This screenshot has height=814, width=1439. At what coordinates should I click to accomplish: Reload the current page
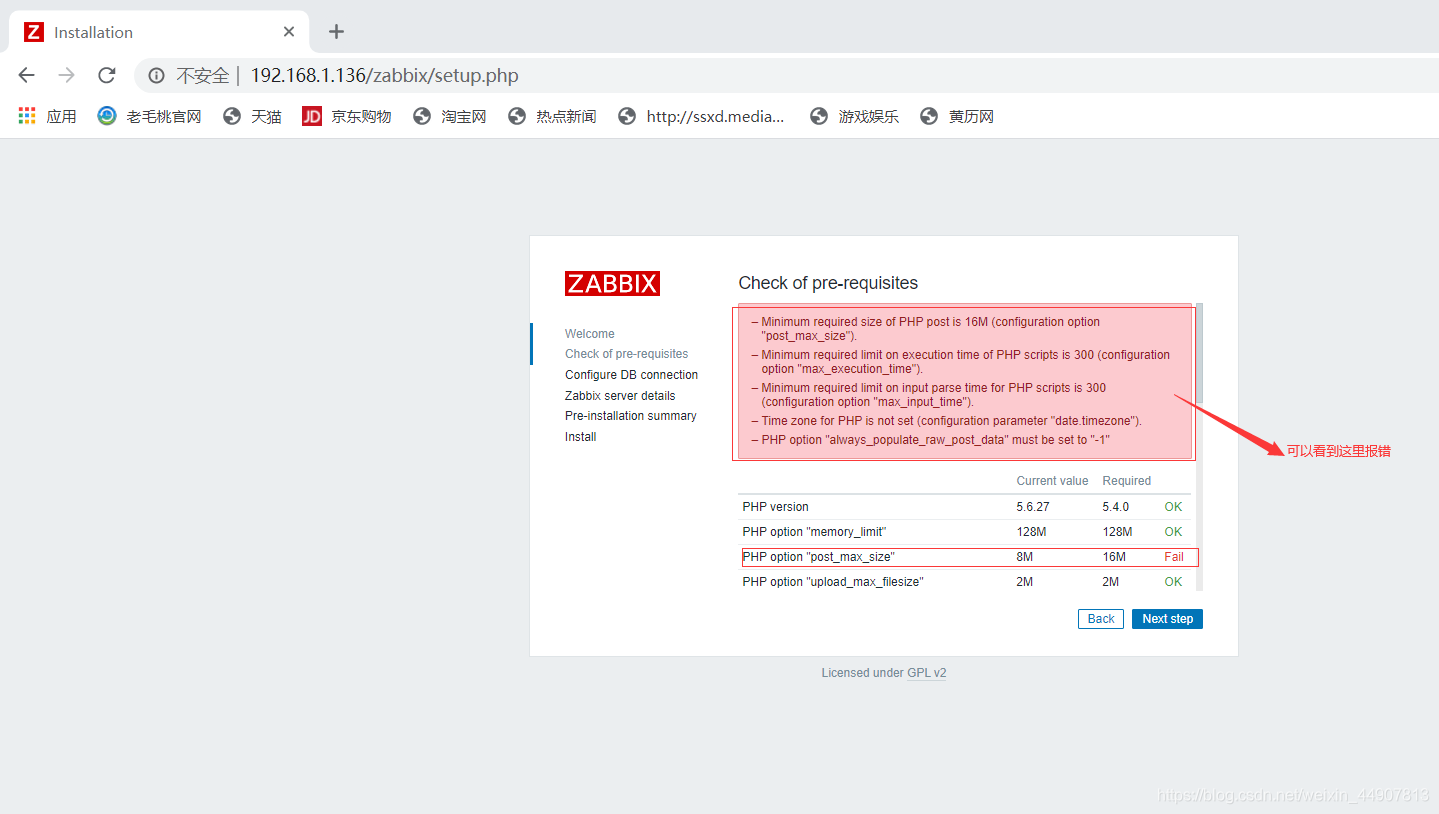point(107,75)
